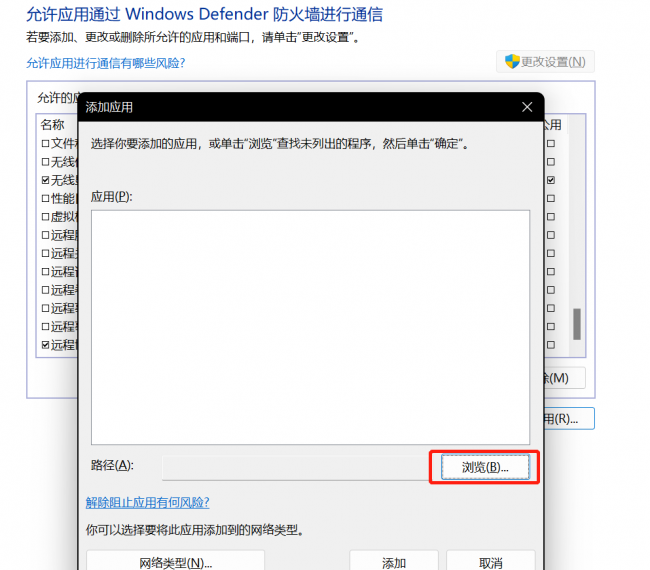Uncheck the checked 无线 row checkbox
This screenshot has height=570, width=650.
tap(46, 180)
